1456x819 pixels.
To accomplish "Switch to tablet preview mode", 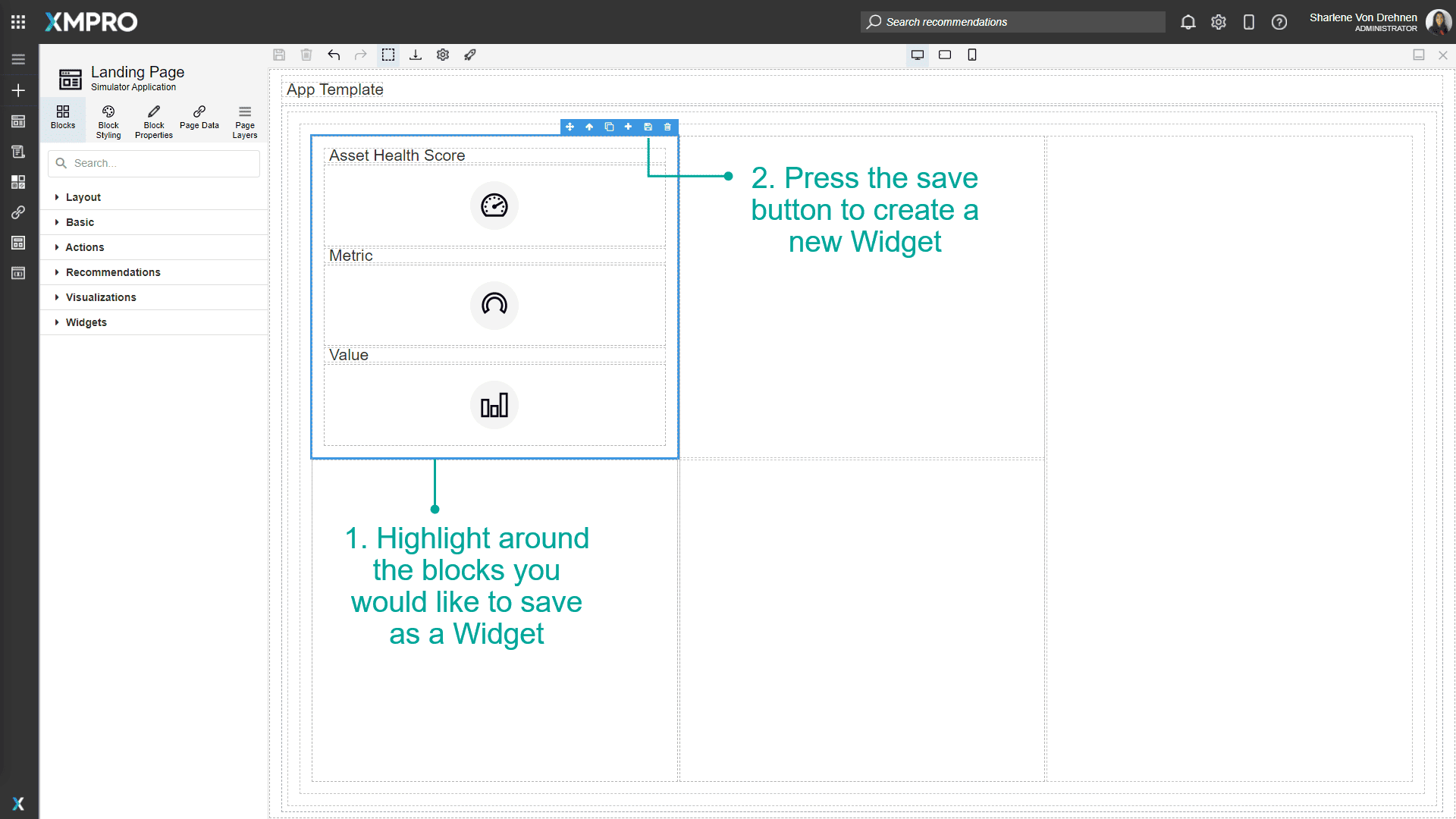I will (945, 55).
